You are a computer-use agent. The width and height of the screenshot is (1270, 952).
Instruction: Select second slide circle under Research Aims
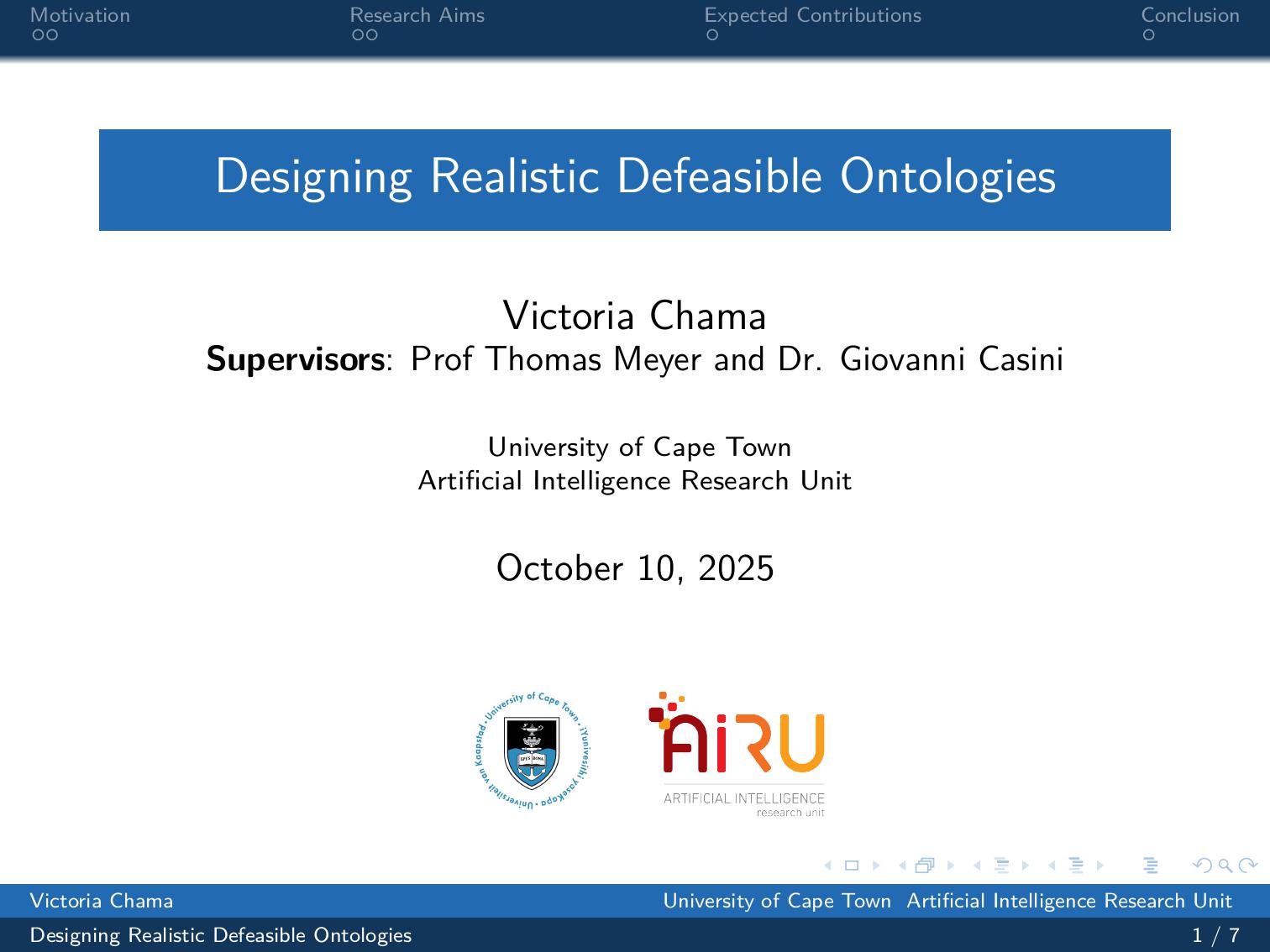[372, 35]
